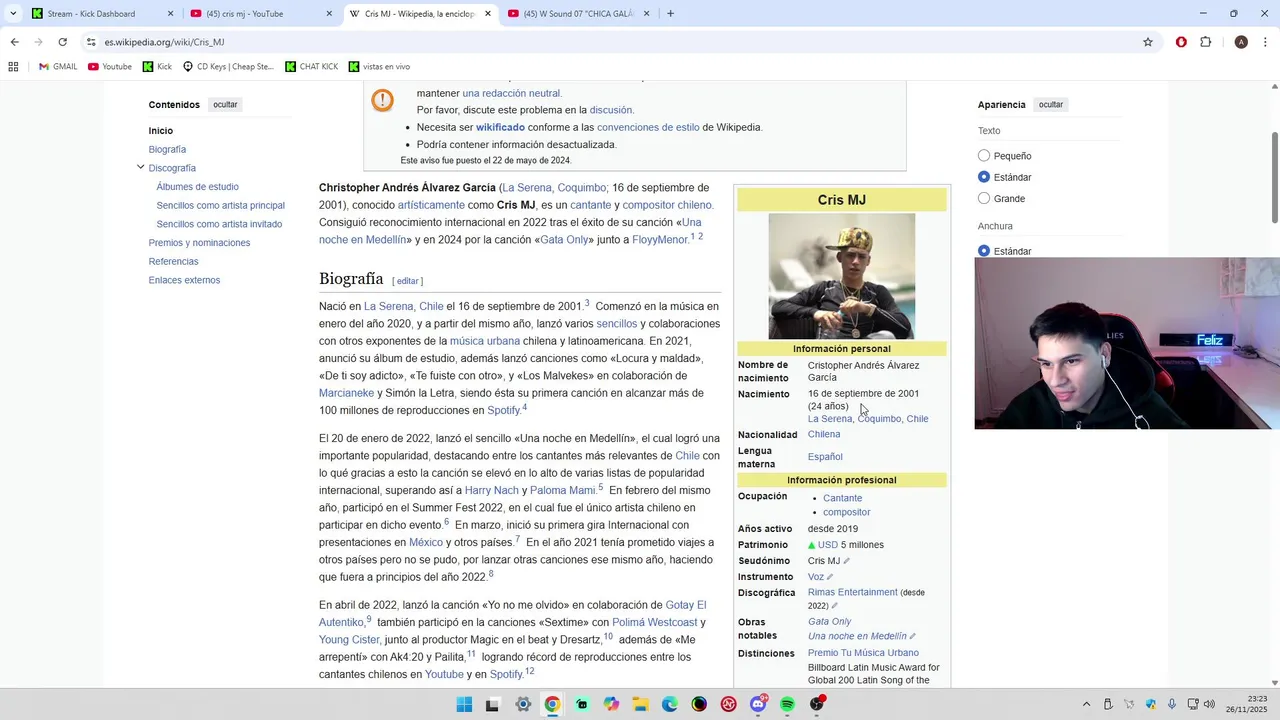The width and height of the screenshot is (1280, 720).
Task: Open the GMAIL bookmark
Action: pyautogui.click(x=58, y=67)
